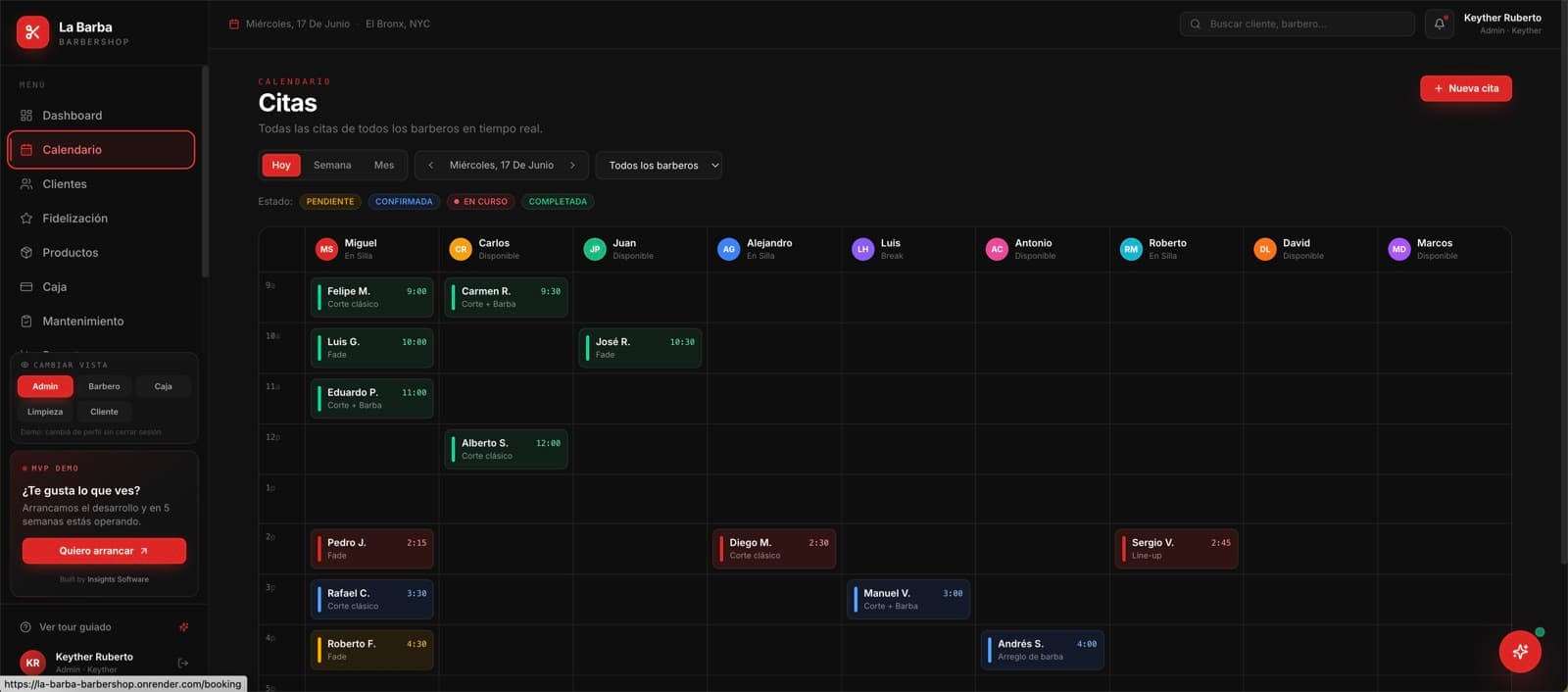Go to next day with right chevron

(x=572, y=166)
